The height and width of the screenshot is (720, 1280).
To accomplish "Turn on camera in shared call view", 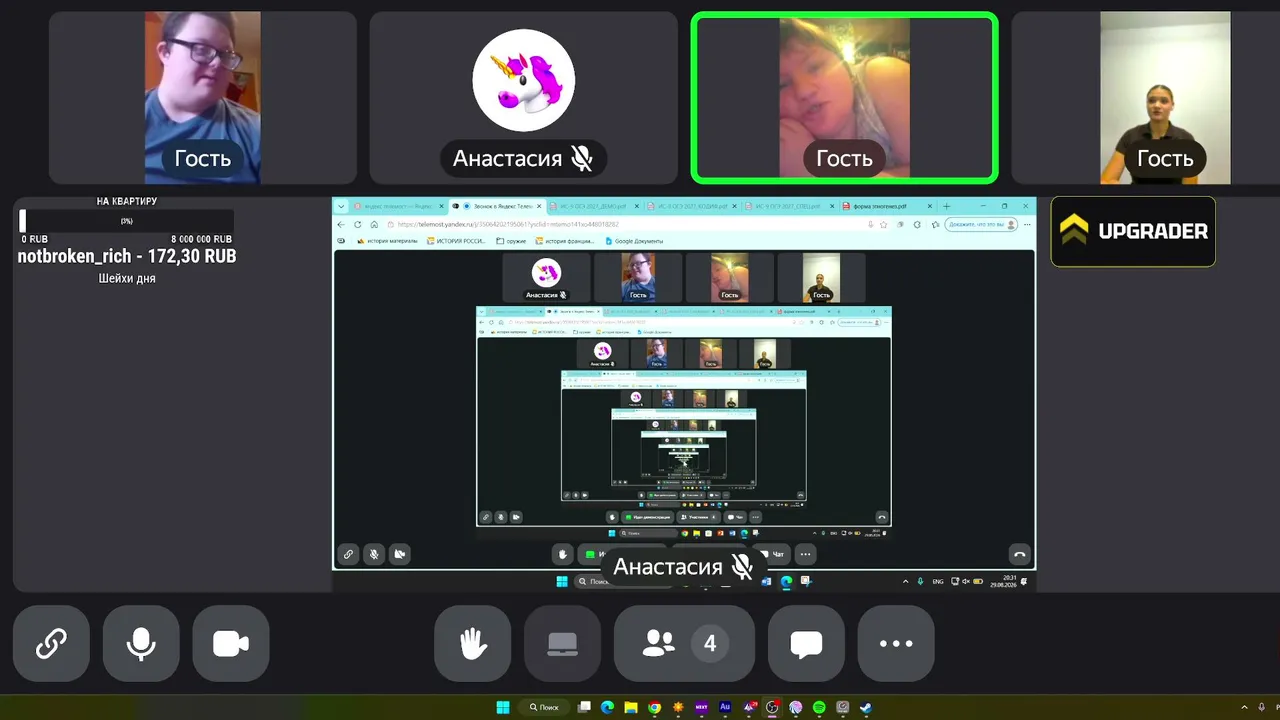I will pyautogui.click(x=400, y=554).
